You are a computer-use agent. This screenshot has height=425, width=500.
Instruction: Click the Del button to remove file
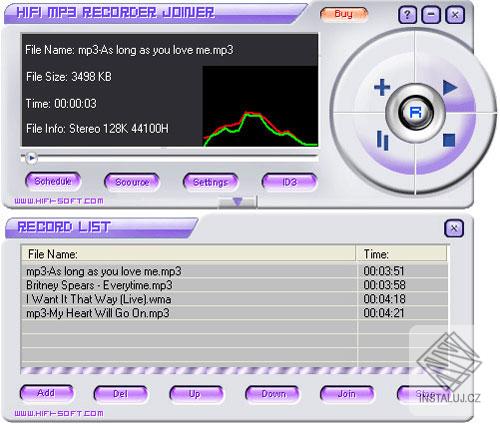point(120,394)
